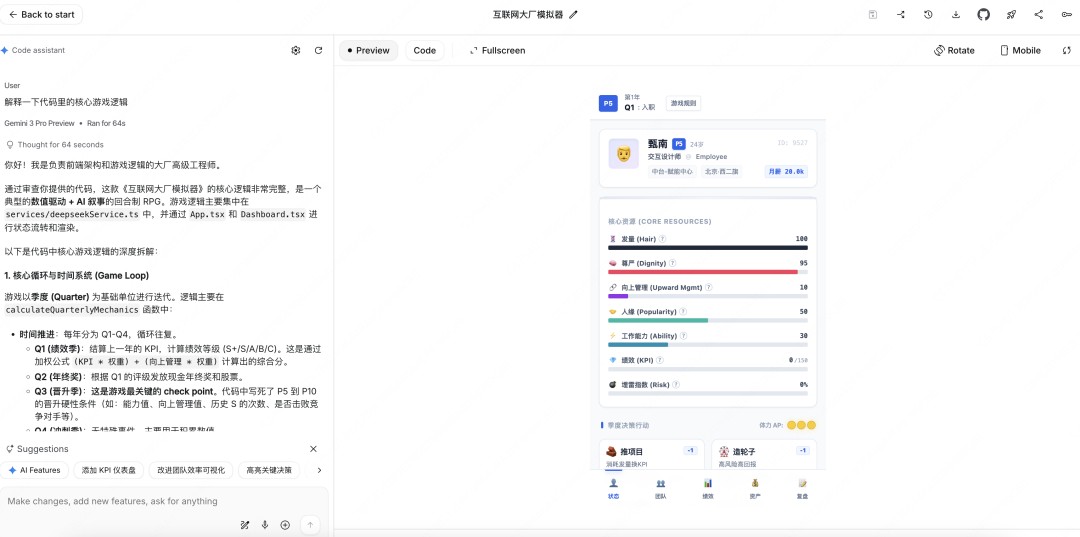Close the Suggestions panel
The height and width of the screenshot is (537, 1080).
click(x=313, y=449)
